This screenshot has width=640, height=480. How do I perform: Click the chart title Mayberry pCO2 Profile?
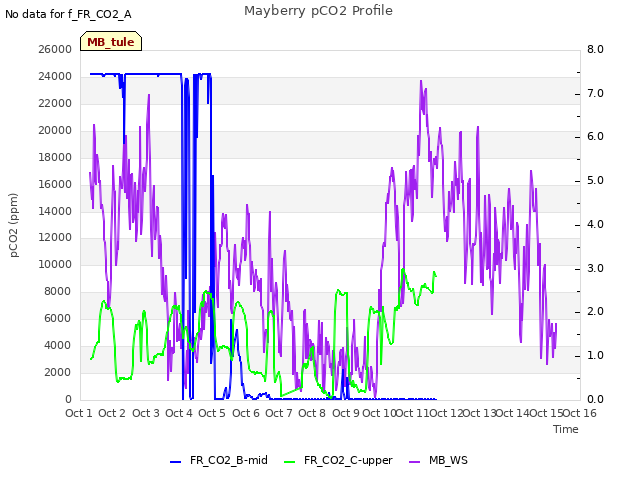click(x=318, y=11)
